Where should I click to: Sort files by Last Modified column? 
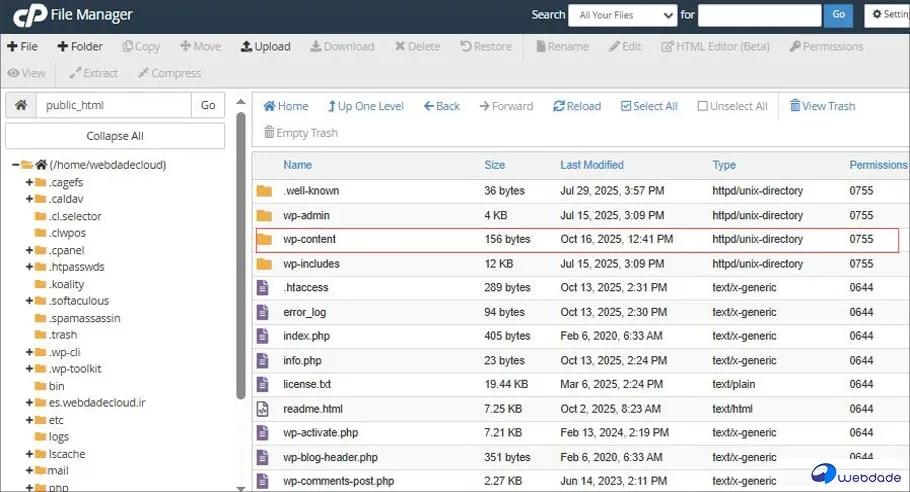(x=591, y=165)
